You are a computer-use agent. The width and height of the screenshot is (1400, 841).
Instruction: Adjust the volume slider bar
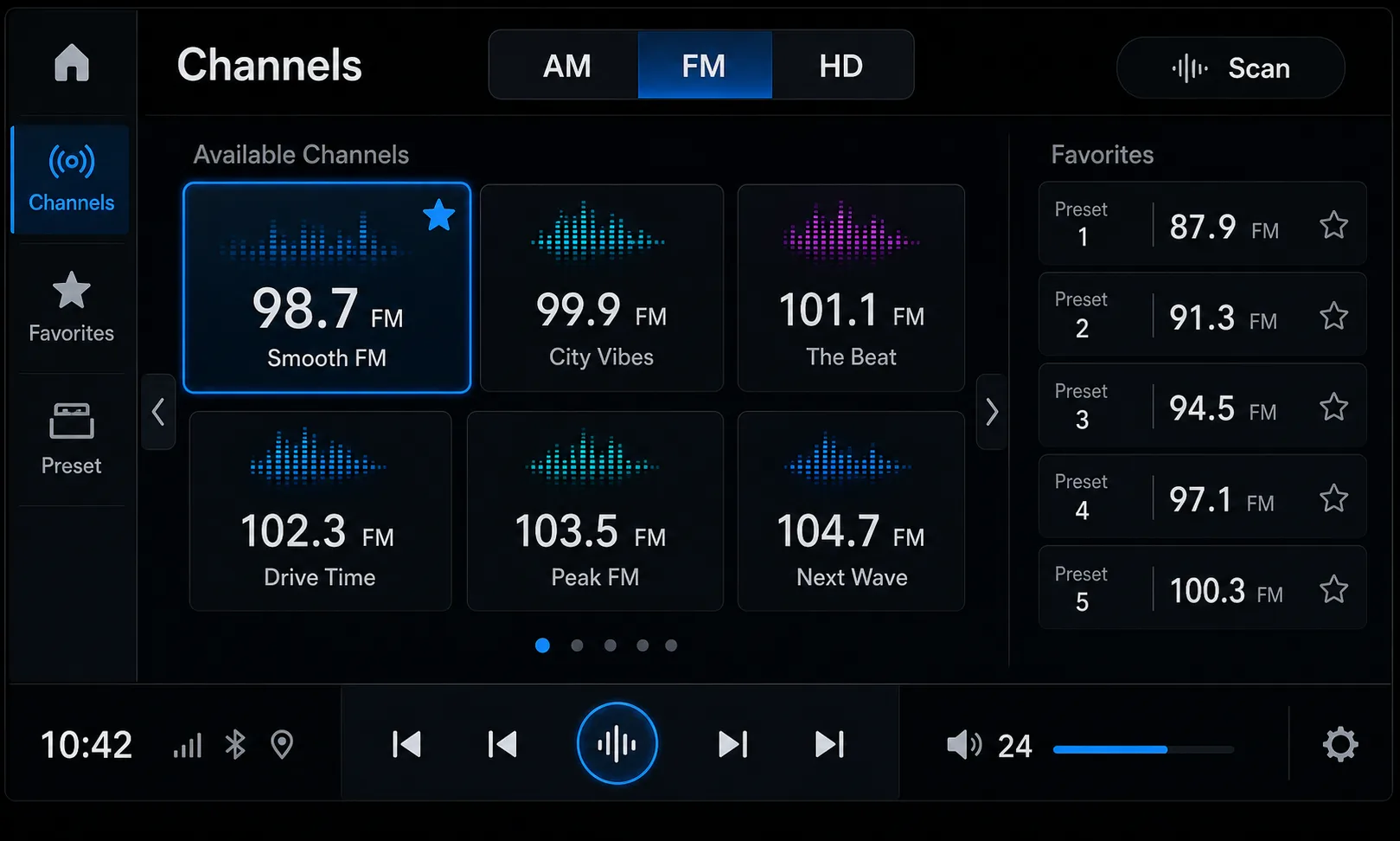point(1143,749)
